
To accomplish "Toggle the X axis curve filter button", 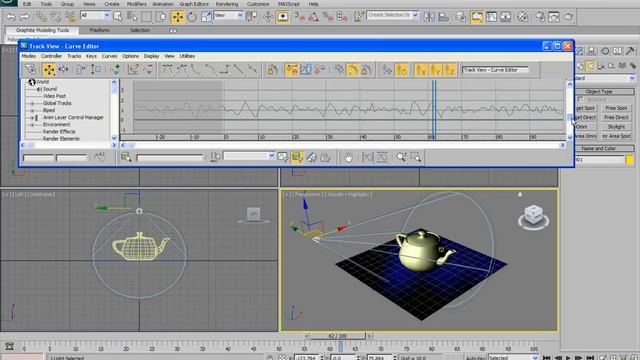I will (421, 70).
